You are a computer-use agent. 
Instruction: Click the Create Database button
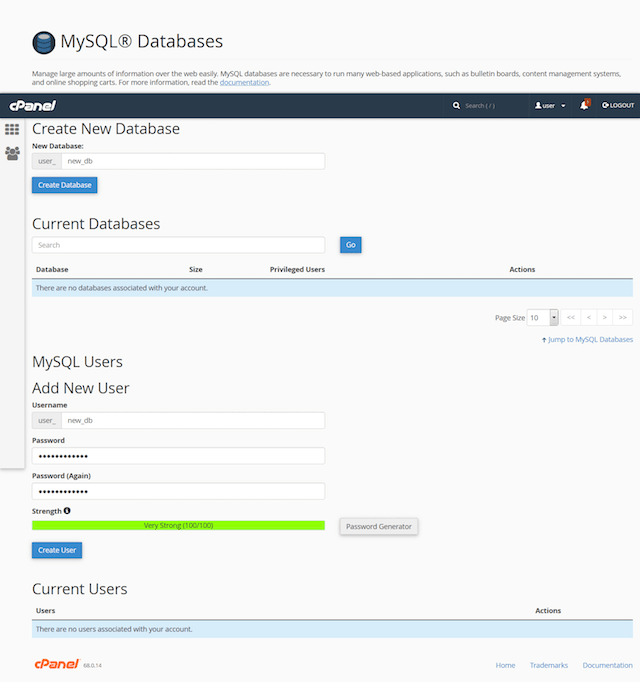[x=64, y=185]
